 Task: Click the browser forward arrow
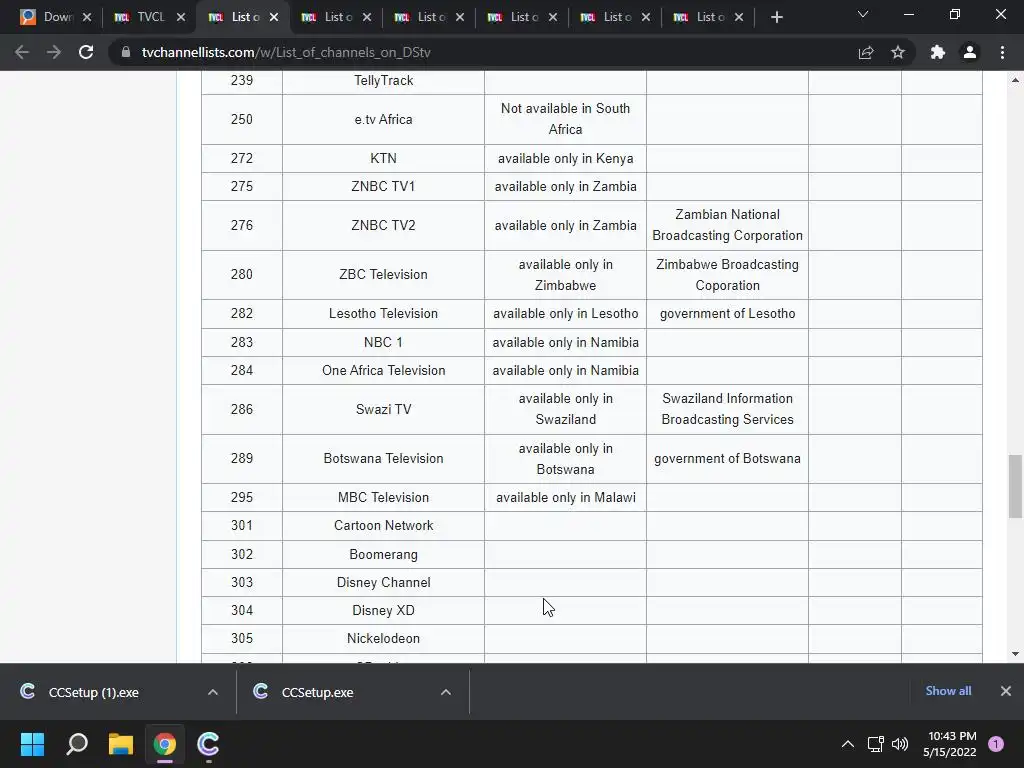coord(54,52)
